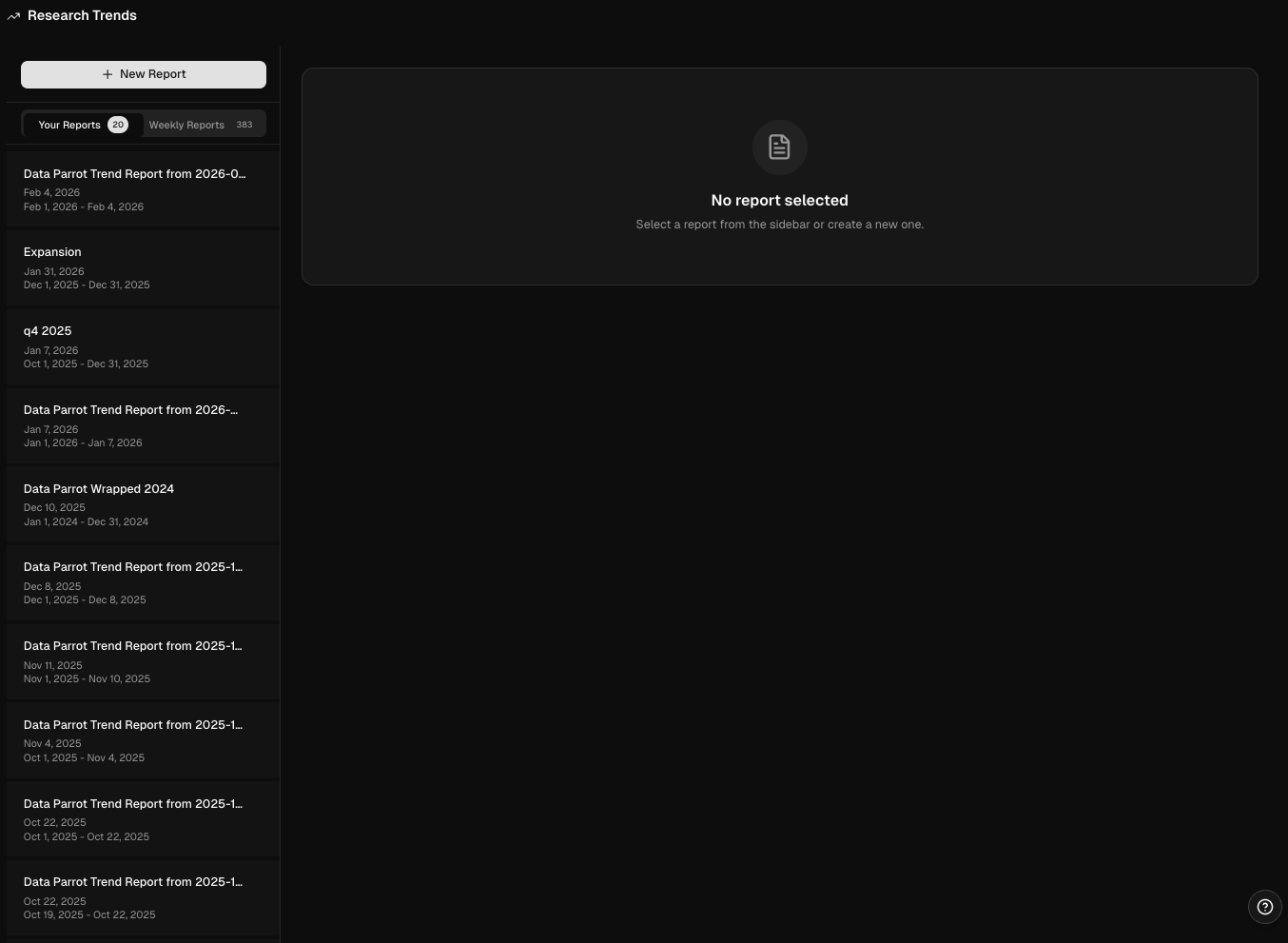Click the plus icon in New Report
1288x943 pixels.
107,74
